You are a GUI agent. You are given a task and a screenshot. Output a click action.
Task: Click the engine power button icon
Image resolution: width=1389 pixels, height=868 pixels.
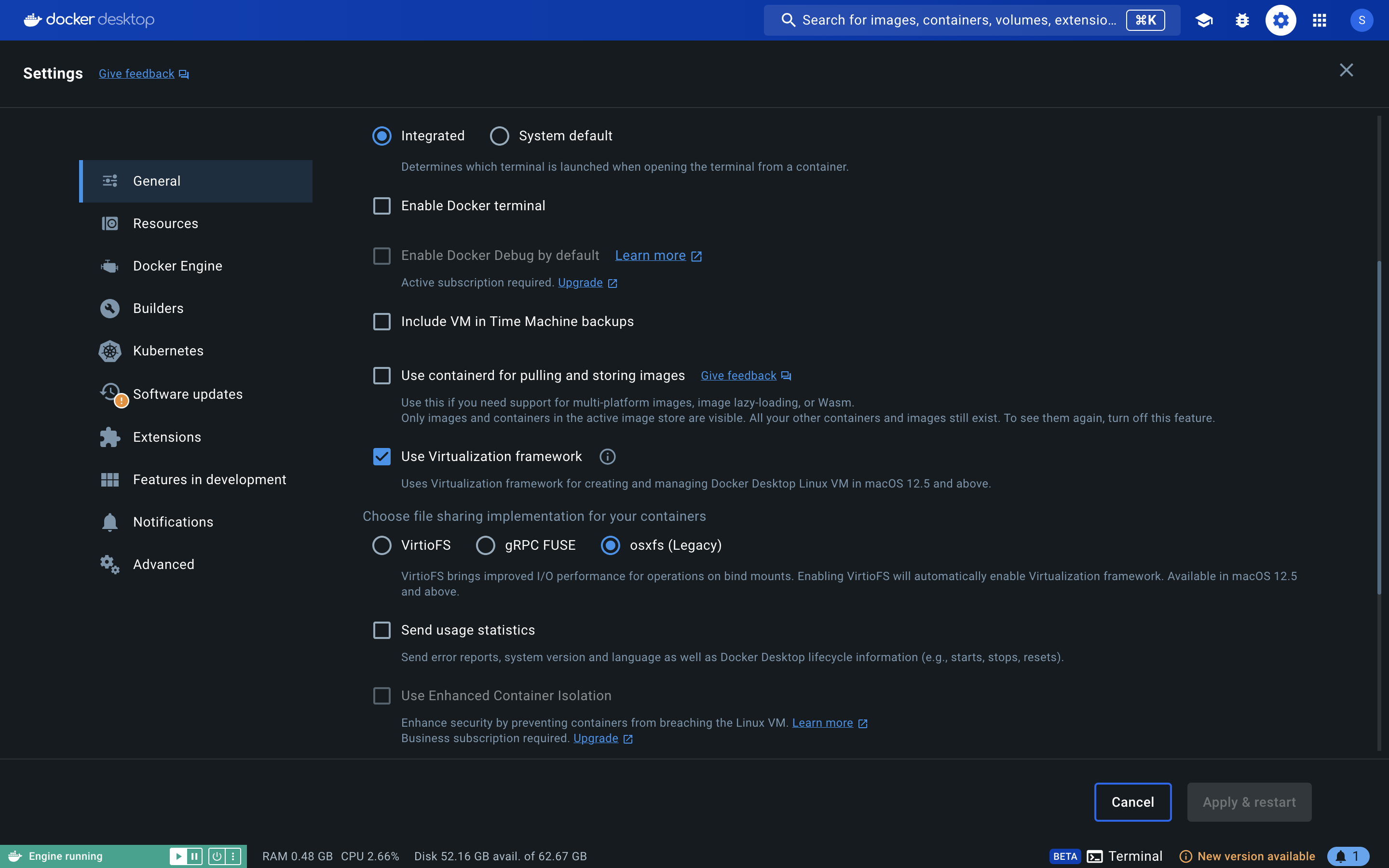[217, 856]
